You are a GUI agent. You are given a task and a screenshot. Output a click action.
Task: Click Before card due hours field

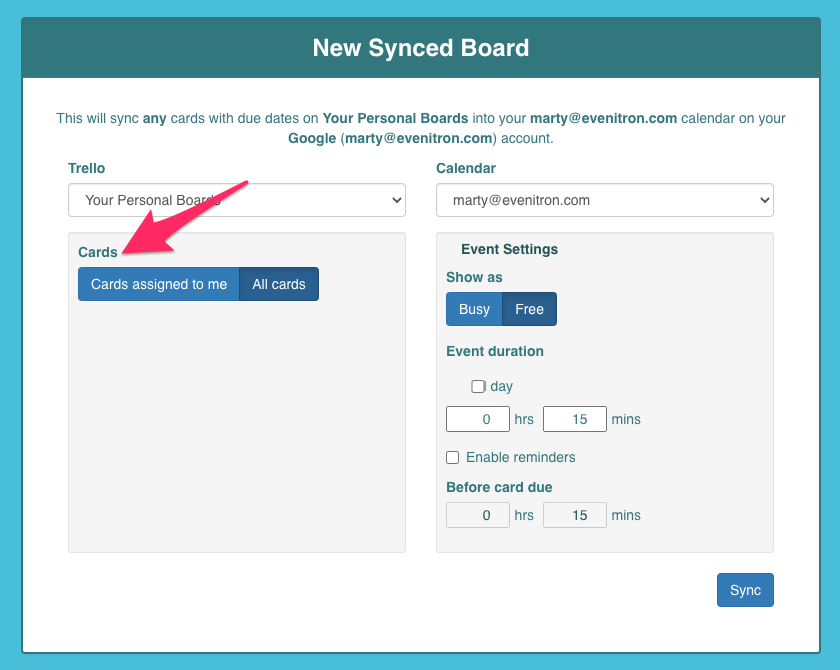pyautogui.click(x=478, y=515)
